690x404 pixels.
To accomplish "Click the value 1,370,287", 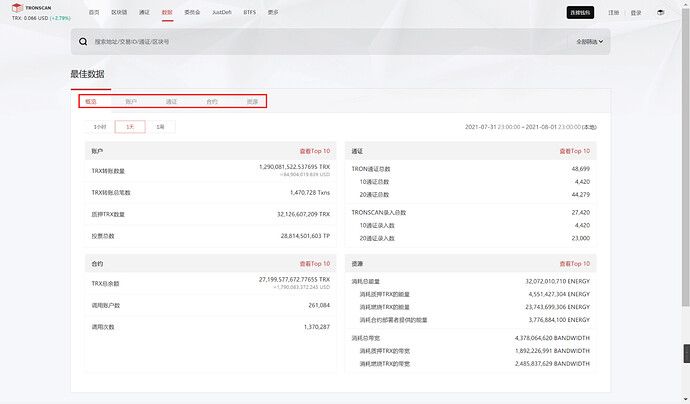I will 317,327.
